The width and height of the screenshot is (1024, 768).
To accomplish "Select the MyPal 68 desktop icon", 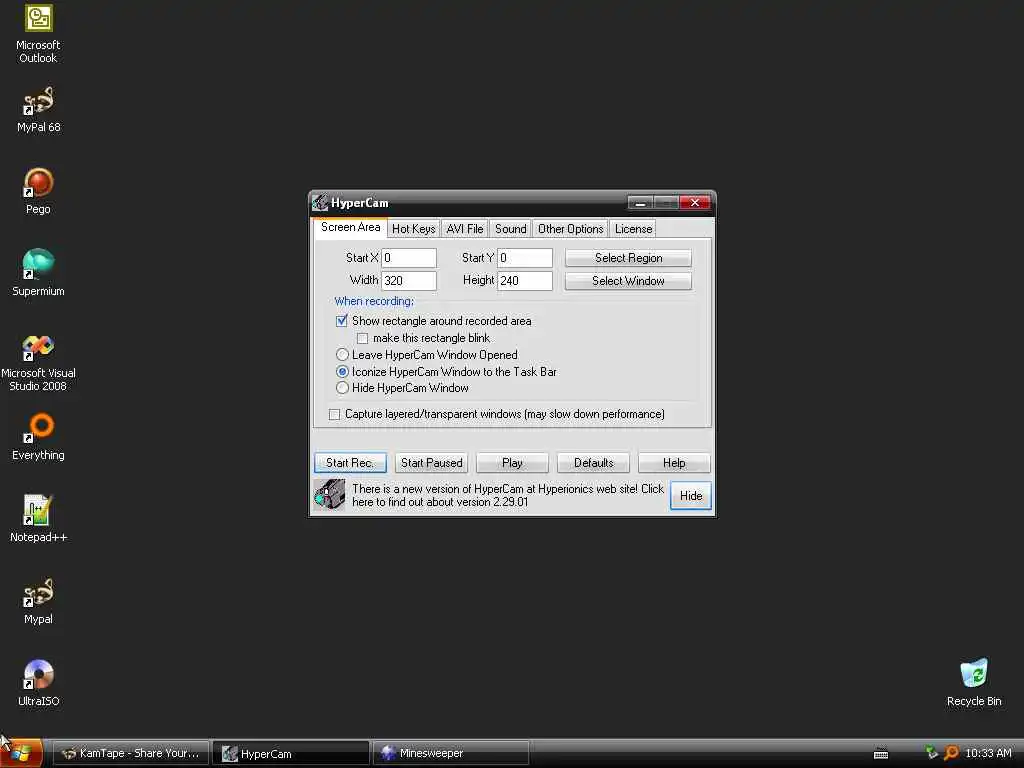I will point(38,110).
